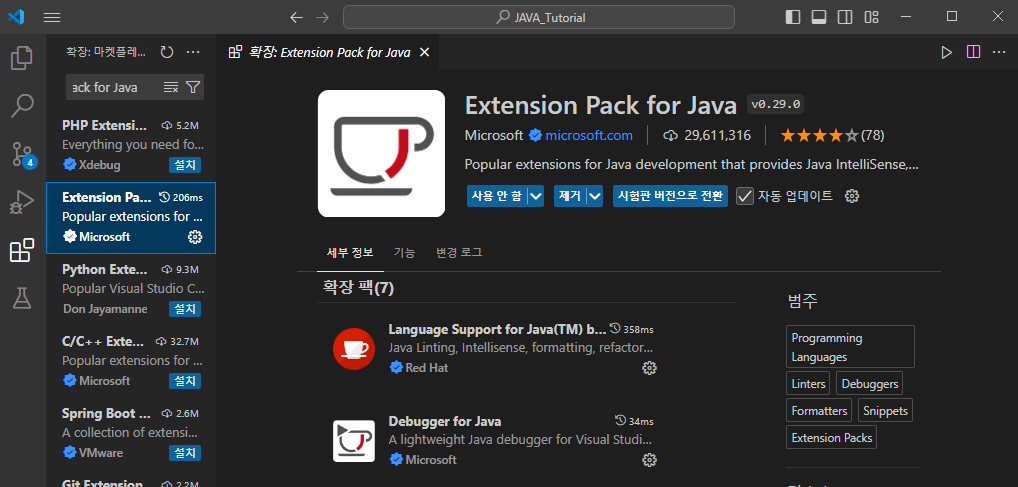Switch to the 변경 로그 changelog tab
The image size is (1018, 487).
point(460,253)
